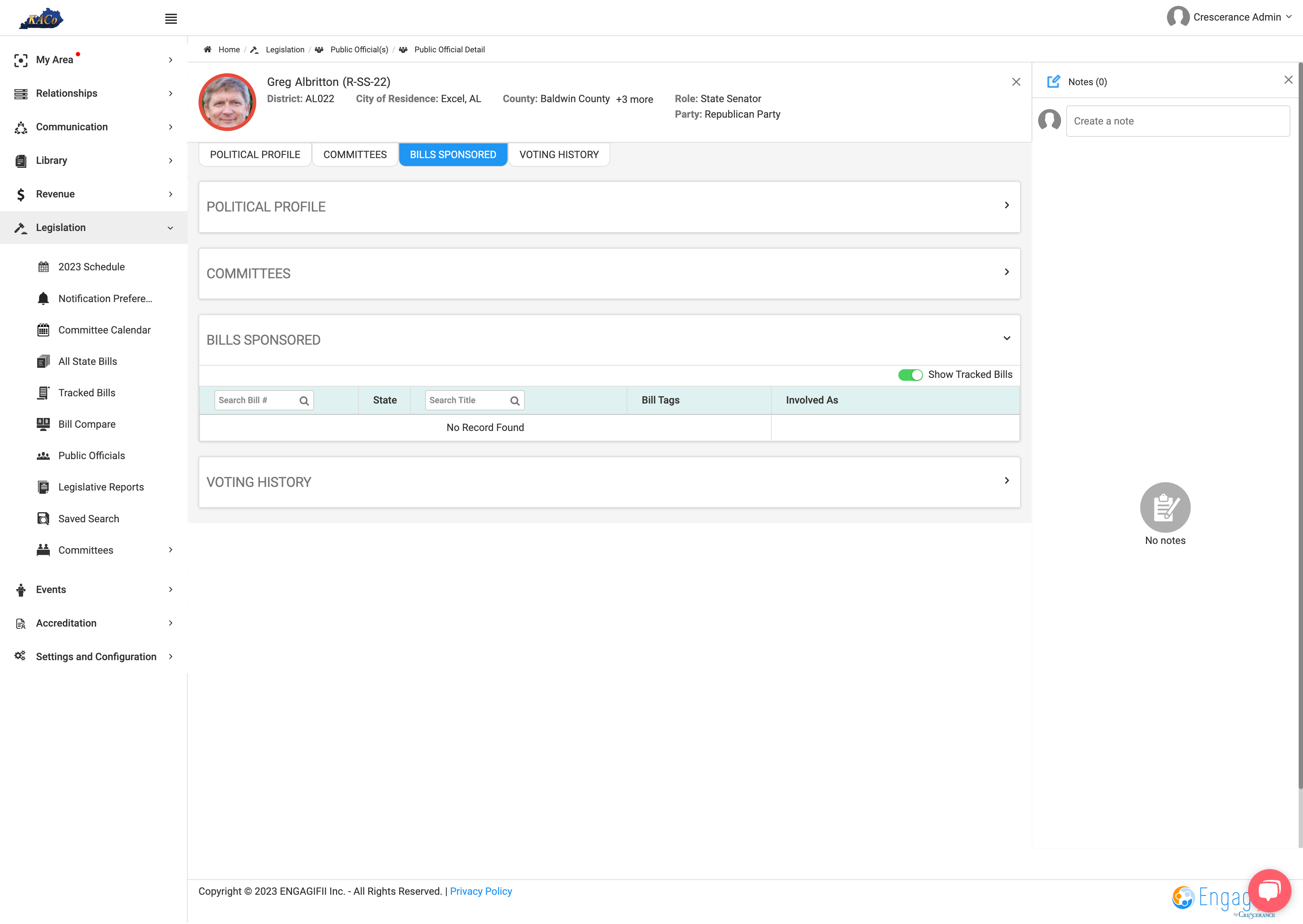The image size is (1303, 924).
Task: Go to Tracked Bills
Action: tap(87, 393)
